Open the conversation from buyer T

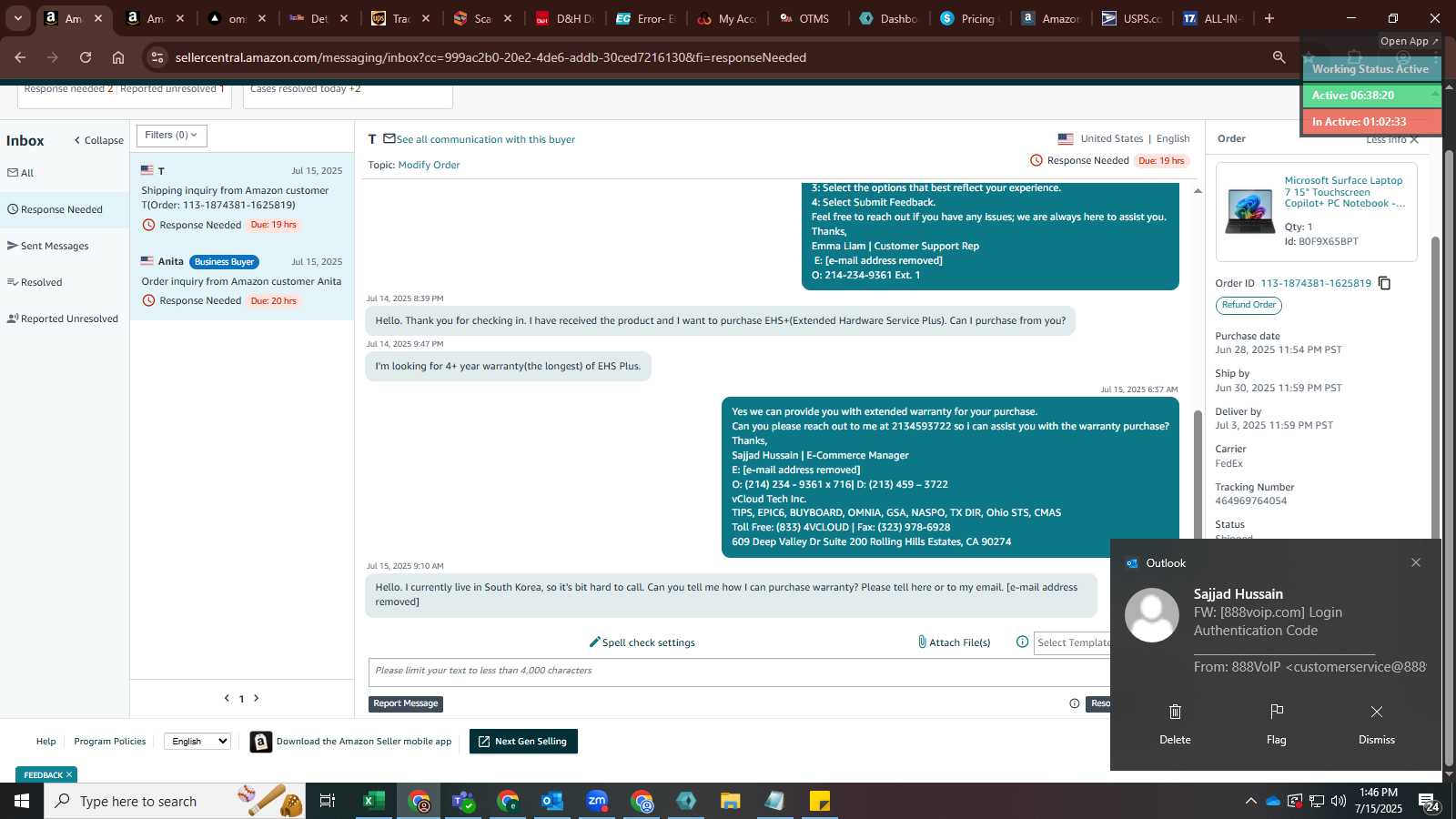241,197
